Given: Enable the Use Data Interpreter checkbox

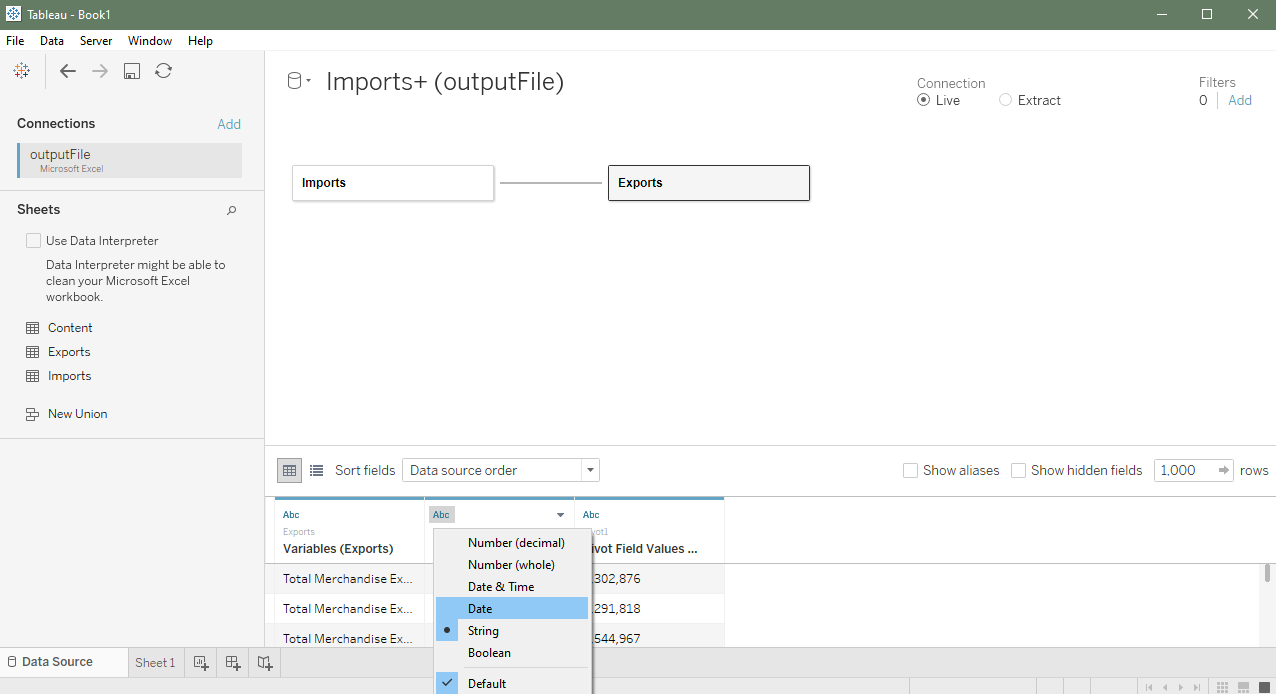Looking at the screenshot, I should click(34, 241).
